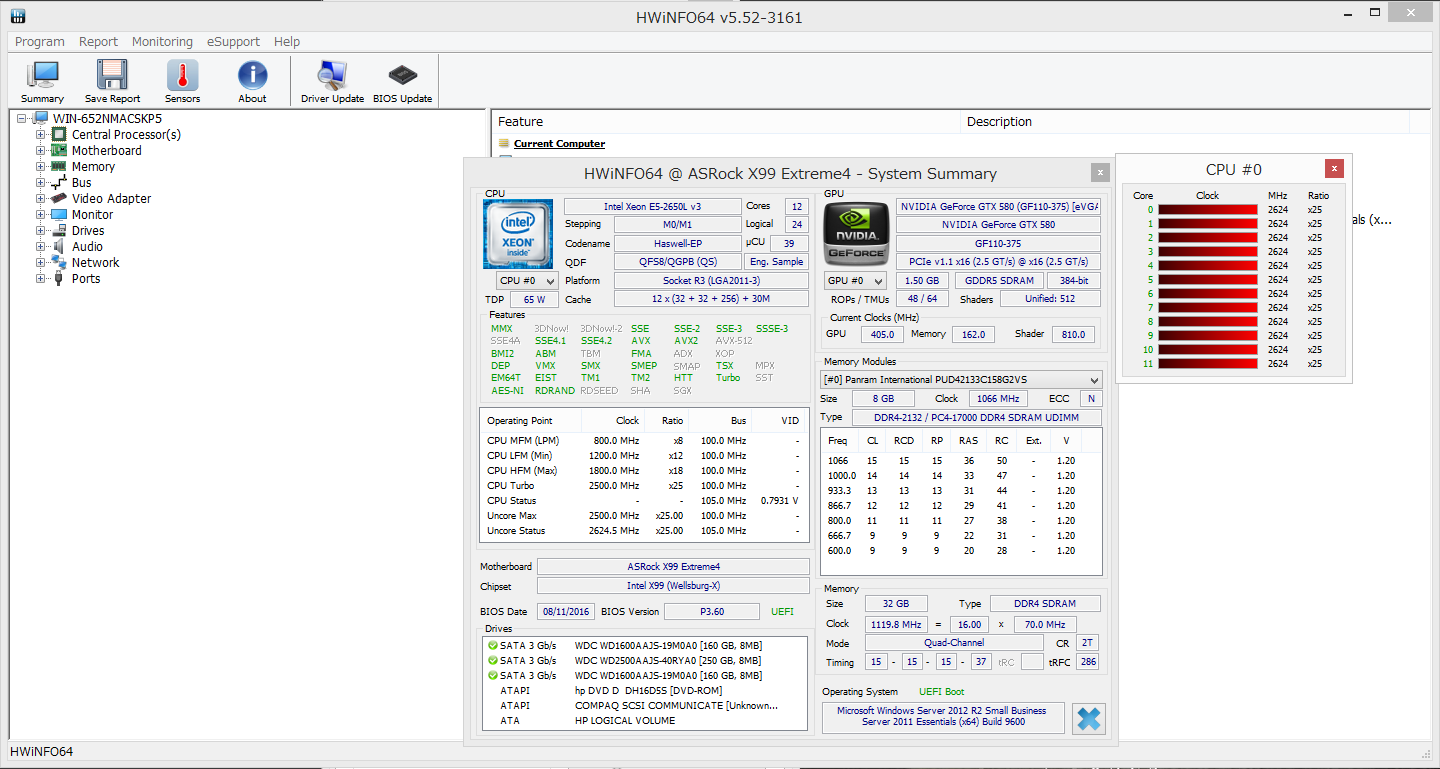
Task: Expand the Central Processor(s) node
Action: pos(41,134)
